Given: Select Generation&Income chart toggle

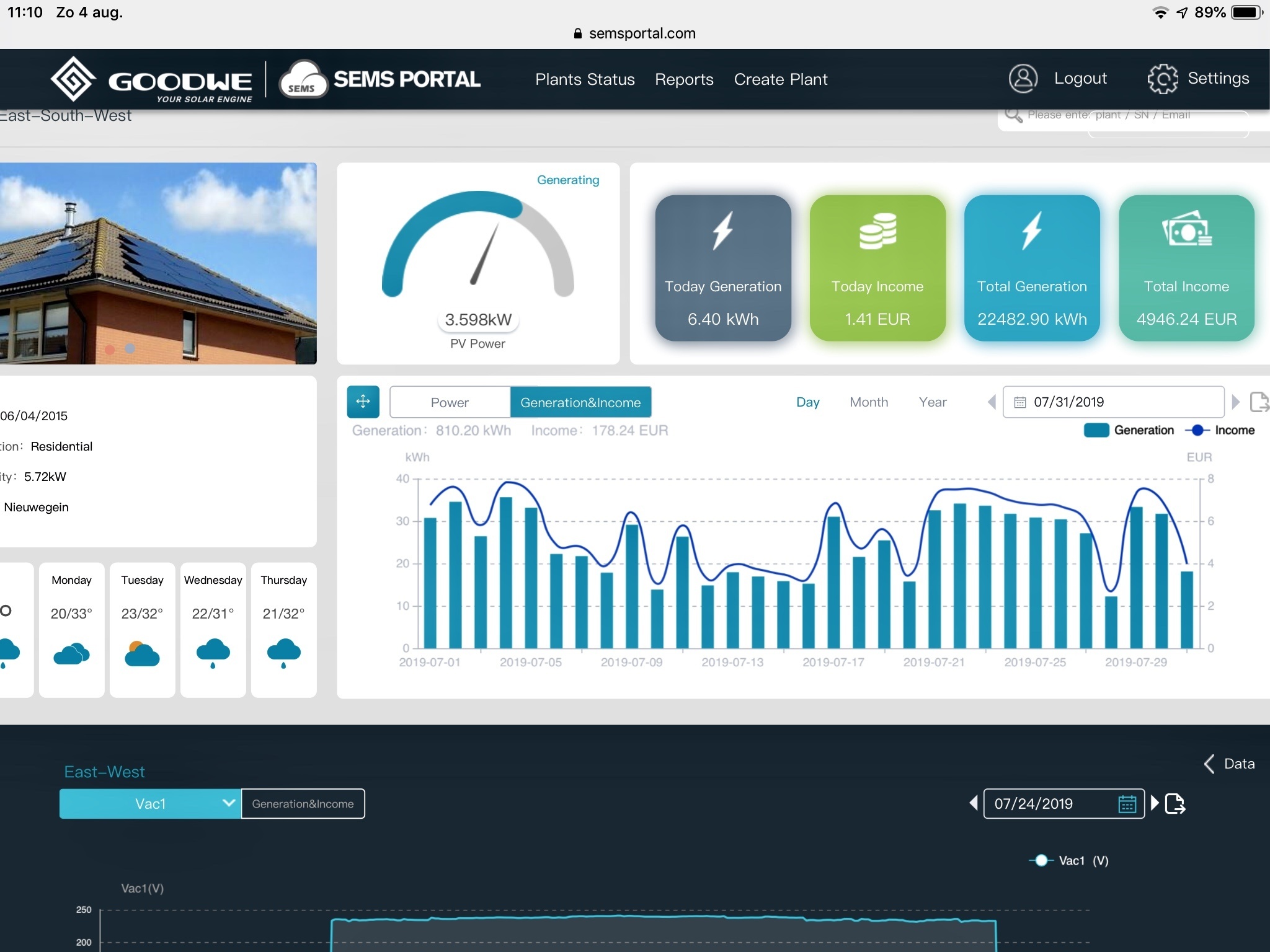Looking at the screenshot, I should [580, 402].
